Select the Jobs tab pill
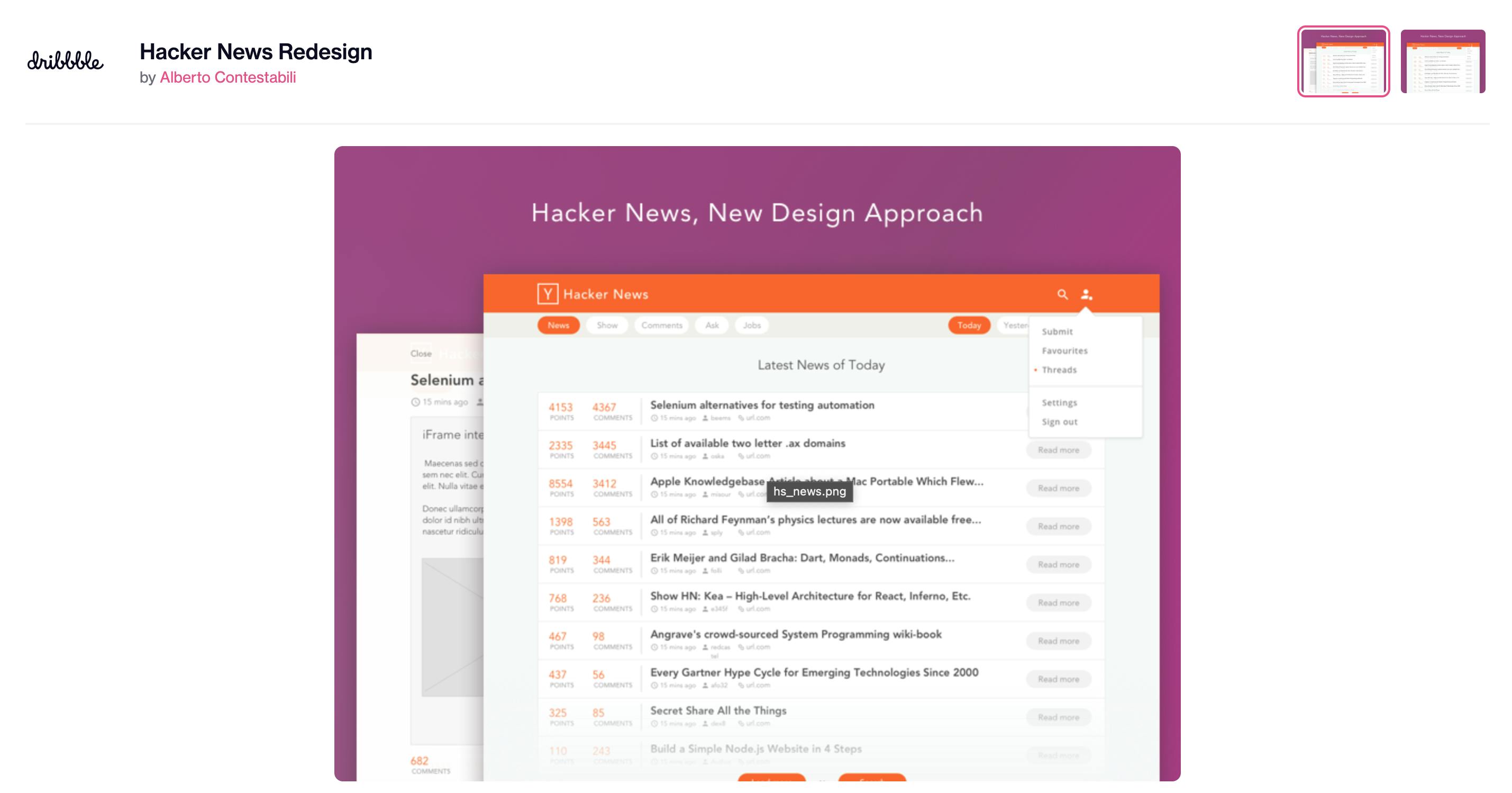 pos(751,325)
